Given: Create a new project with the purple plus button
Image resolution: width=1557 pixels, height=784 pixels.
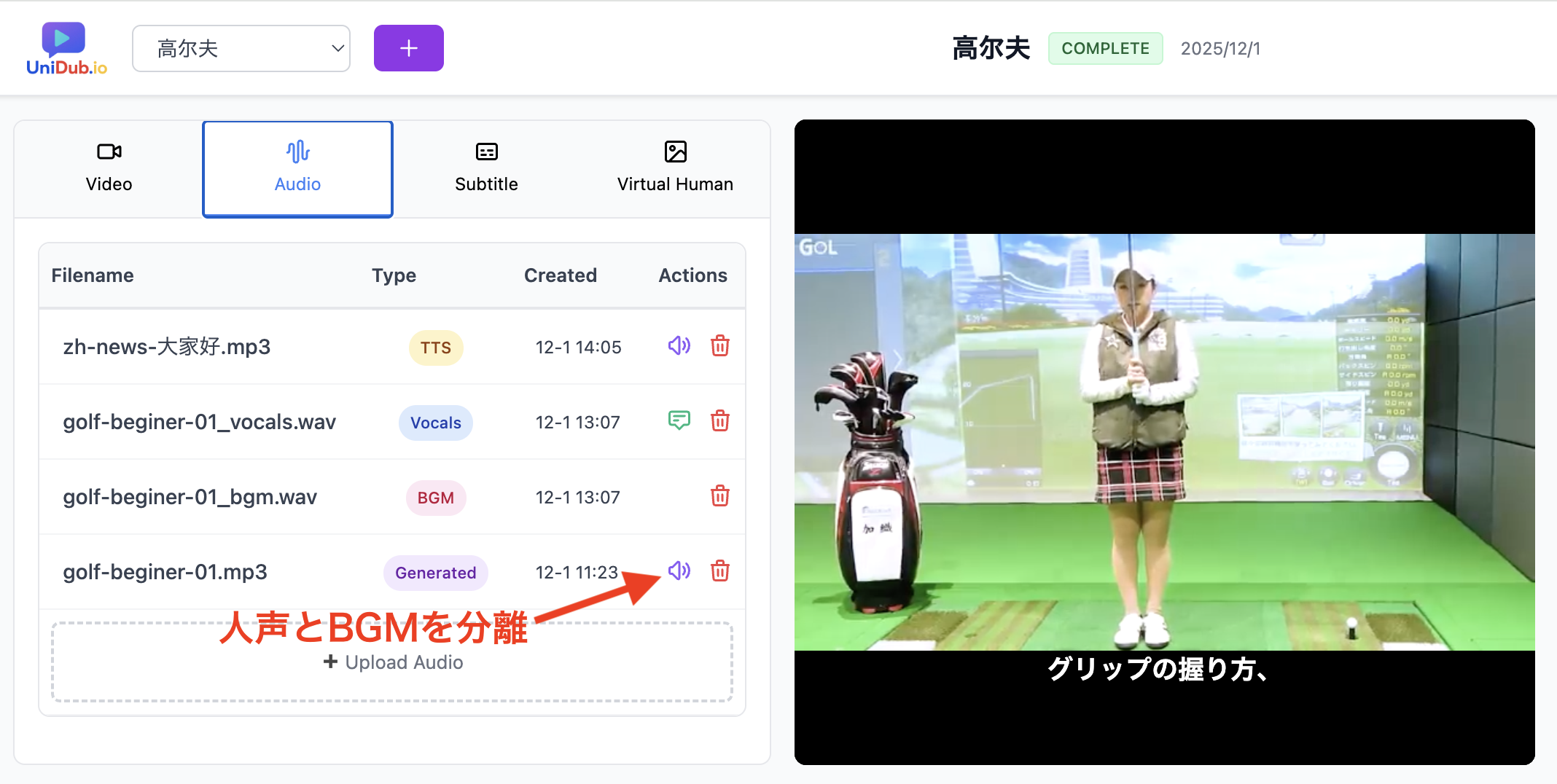Looking at the screenshot, I should [x=408, y=47].
